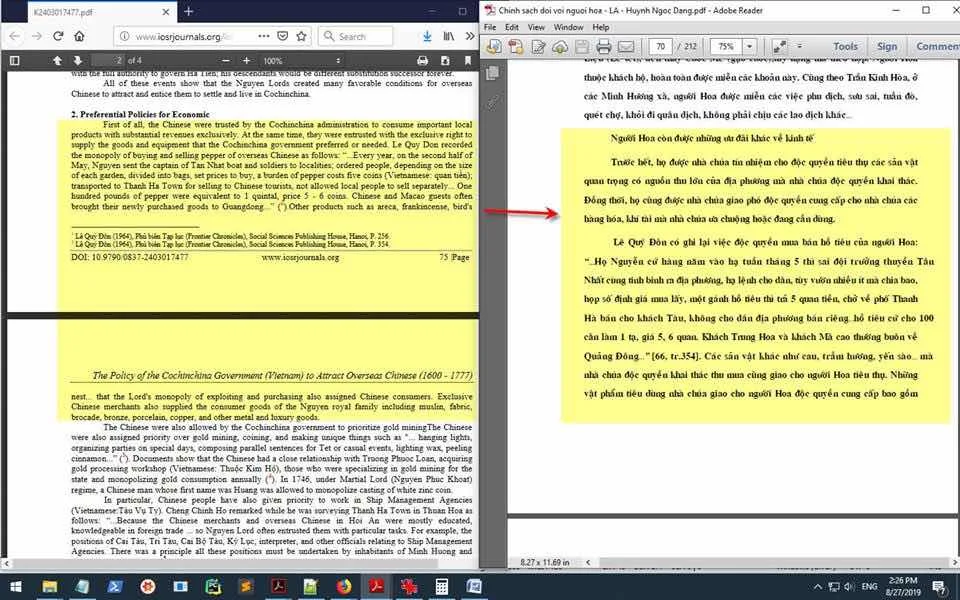Open the Firefox Library menu

pos(449,36)
